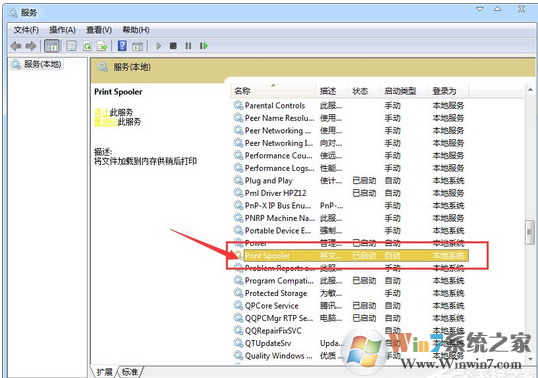Click the gear icon beside QTUpdateSrv
Screen dimensions: 538x378
coord(238,343)
